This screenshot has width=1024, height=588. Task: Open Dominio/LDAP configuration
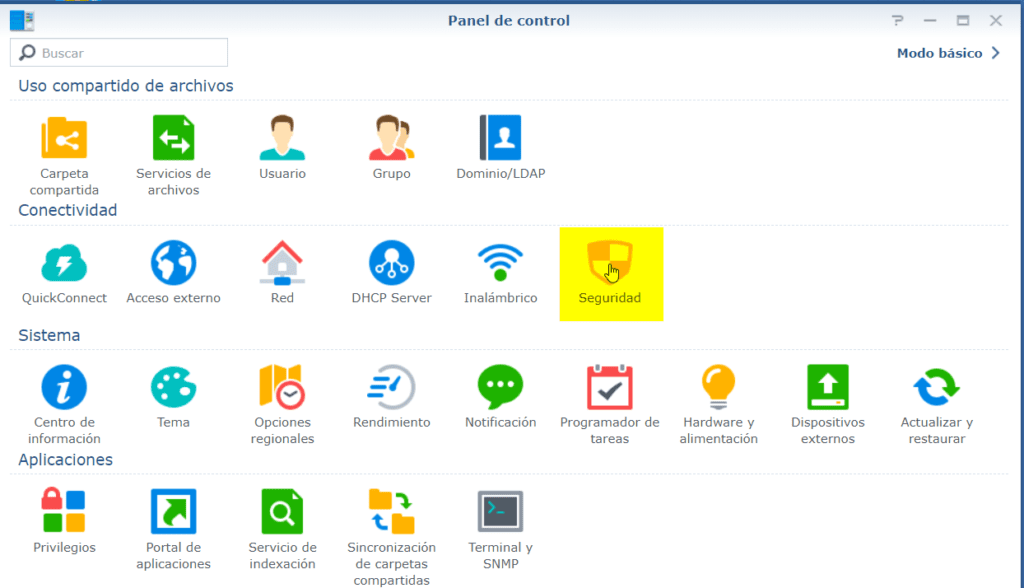tap(501, 138)
